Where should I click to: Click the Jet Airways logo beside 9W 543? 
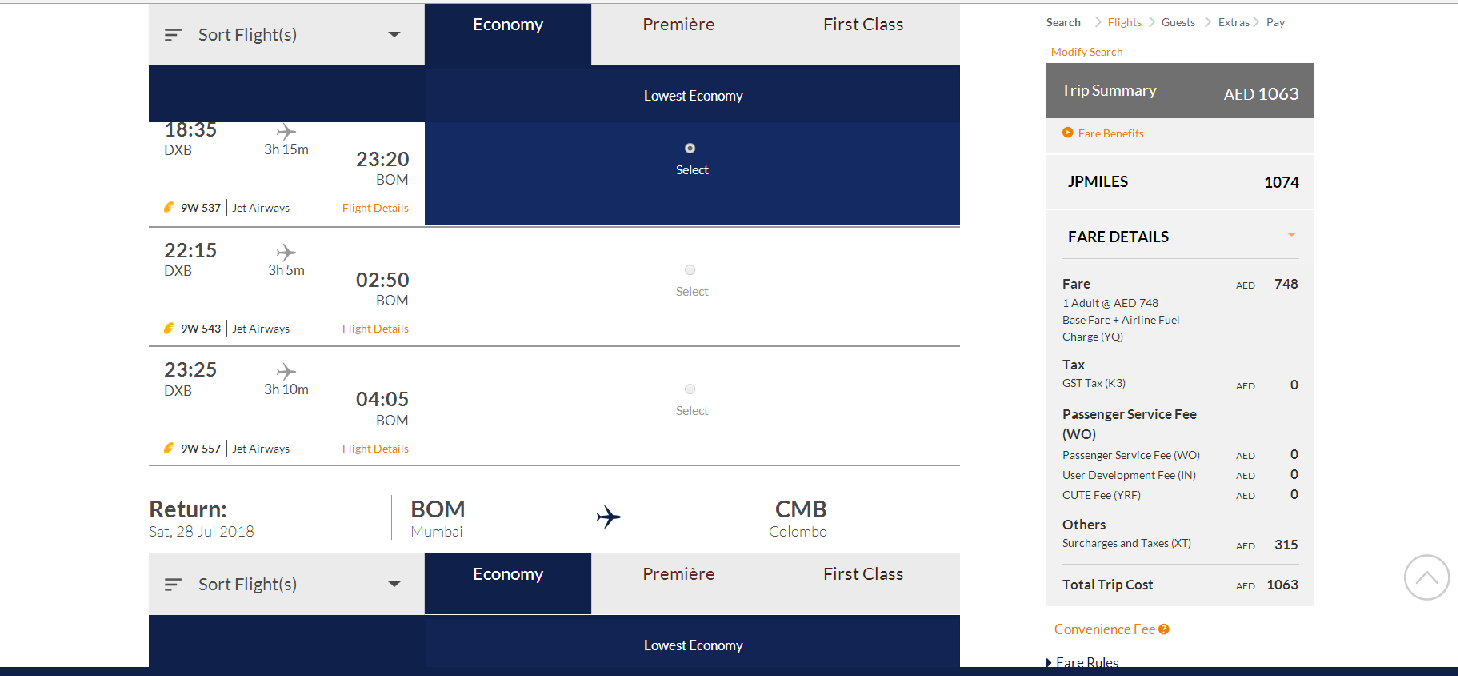click(x=169, y=328)
